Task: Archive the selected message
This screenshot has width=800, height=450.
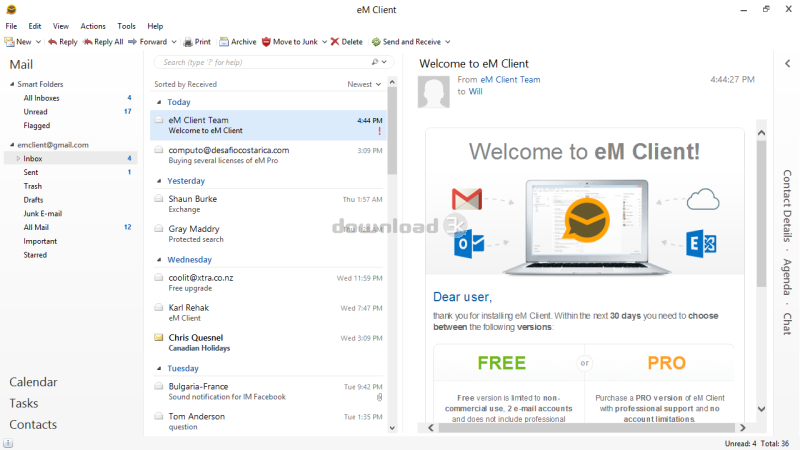Action: [x=238, y=42]
